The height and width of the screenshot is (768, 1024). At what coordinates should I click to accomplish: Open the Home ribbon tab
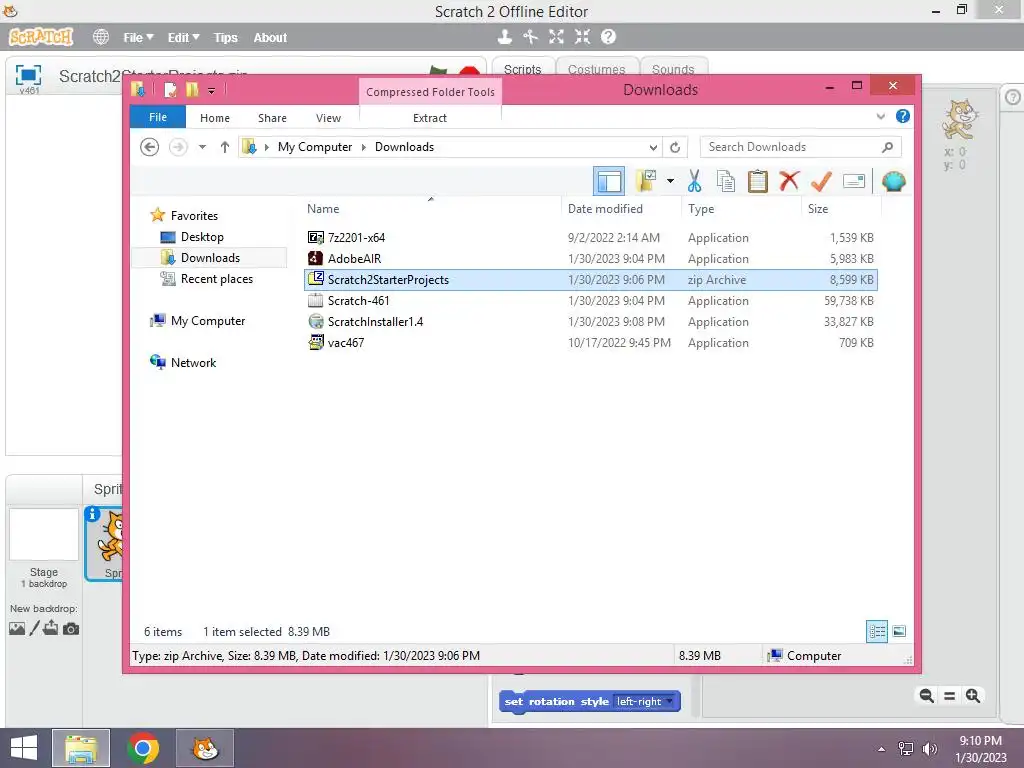[x=215, y=118]
